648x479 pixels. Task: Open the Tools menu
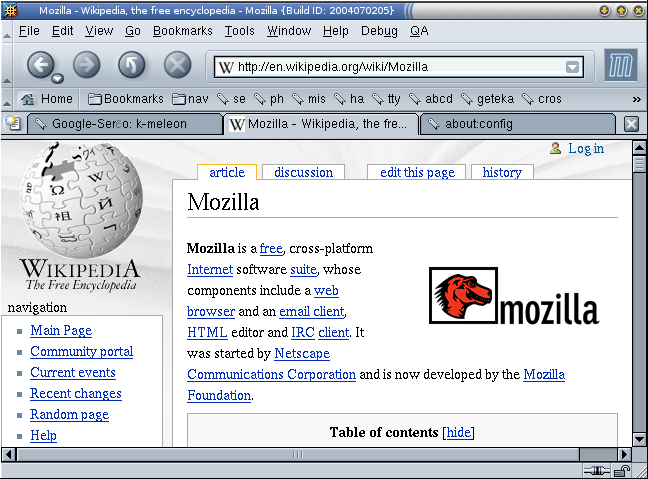tap(239, 31)
